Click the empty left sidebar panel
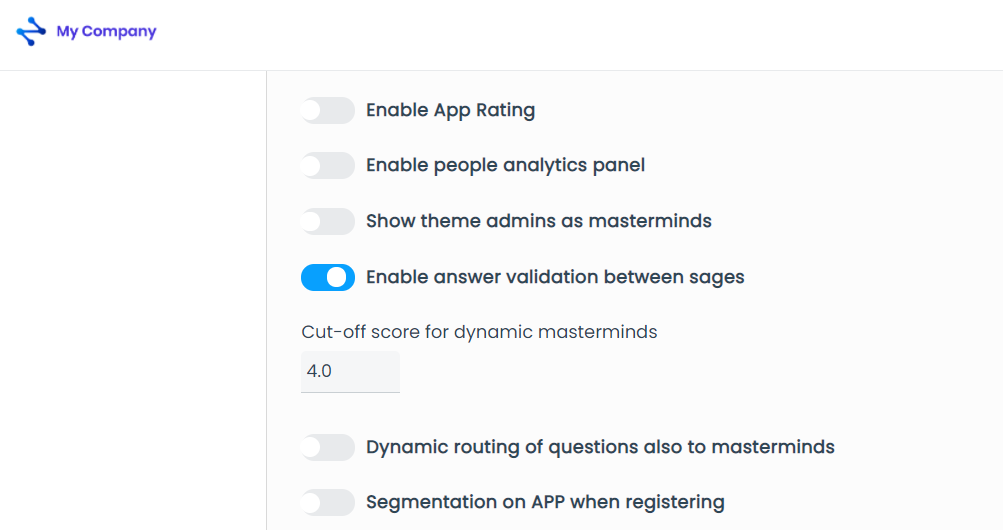Viewport: 1003px width, 530px height. (x=132, y=300)
